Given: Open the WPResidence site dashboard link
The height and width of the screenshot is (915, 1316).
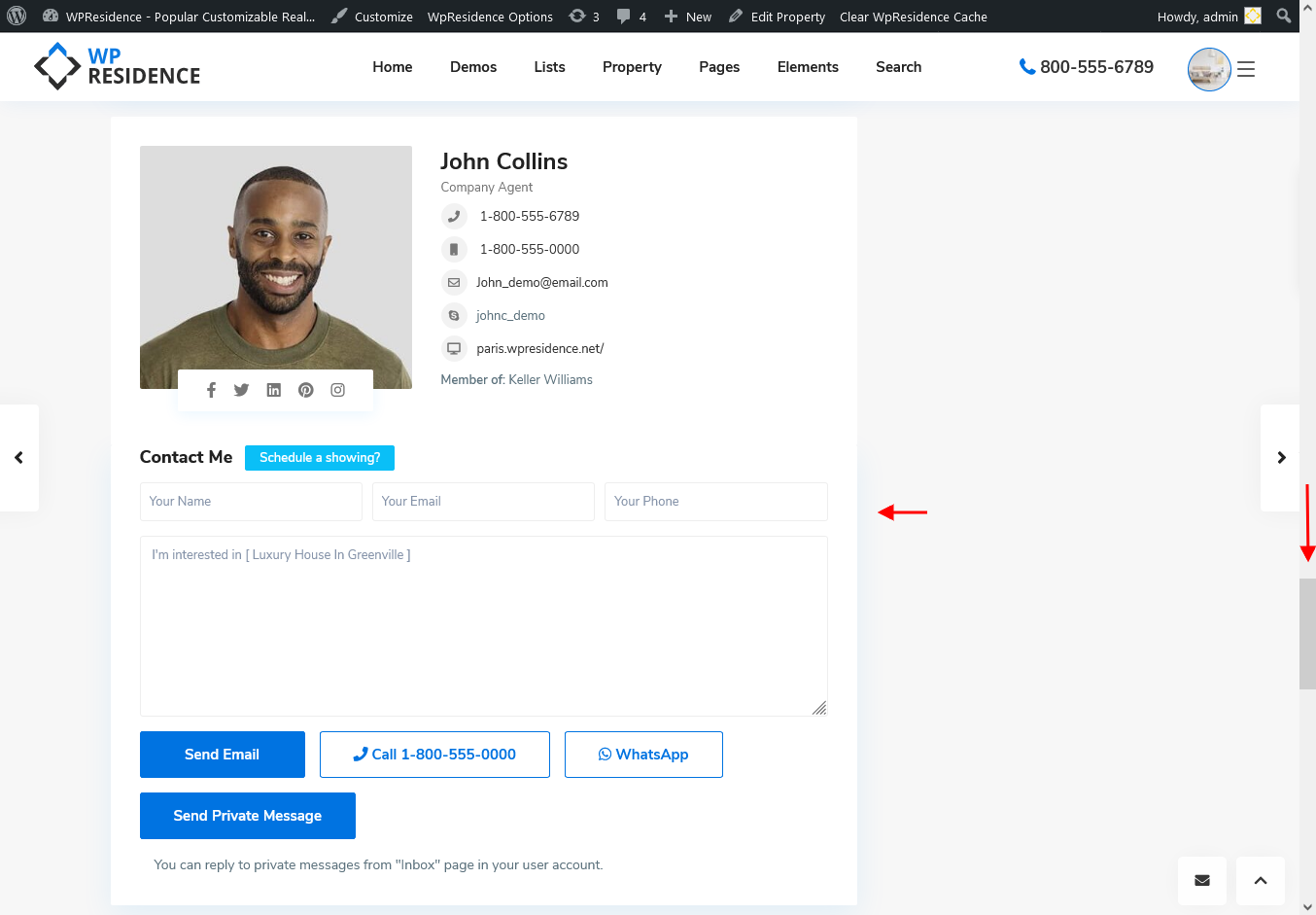Looking at the screenshot, I should pyautogui.click(x=179, y=17).
